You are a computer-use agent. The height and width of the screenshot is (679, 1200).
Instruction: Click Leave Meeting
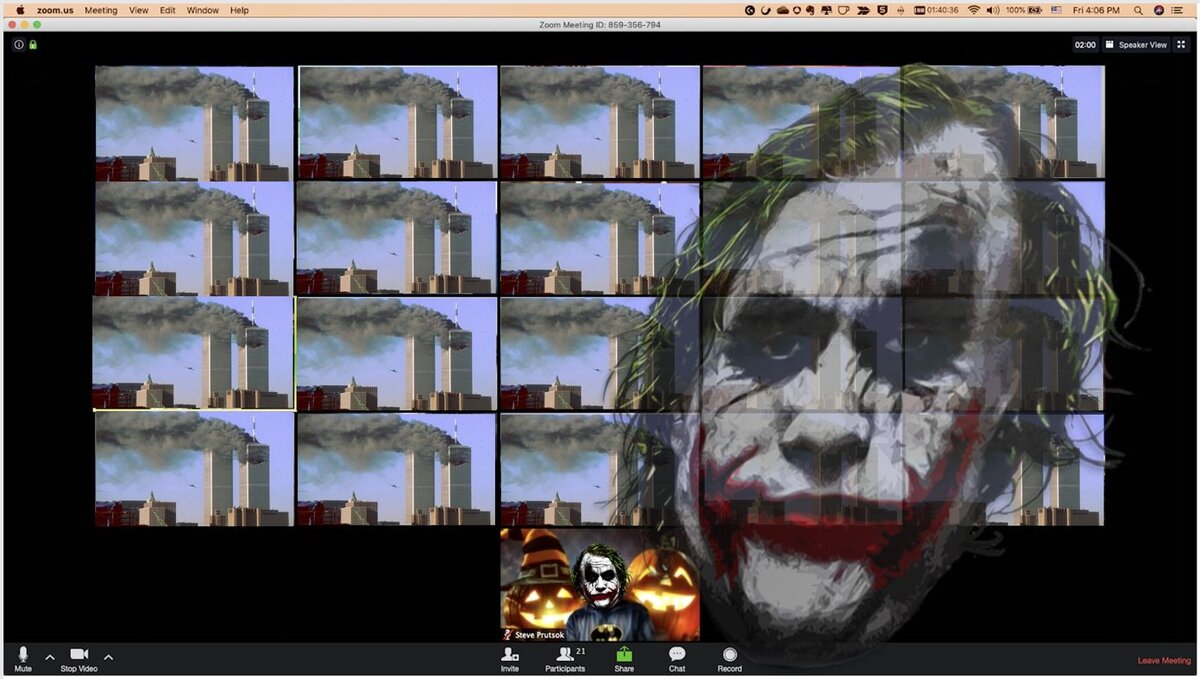pyautogui.click(x=1164, y=660)
